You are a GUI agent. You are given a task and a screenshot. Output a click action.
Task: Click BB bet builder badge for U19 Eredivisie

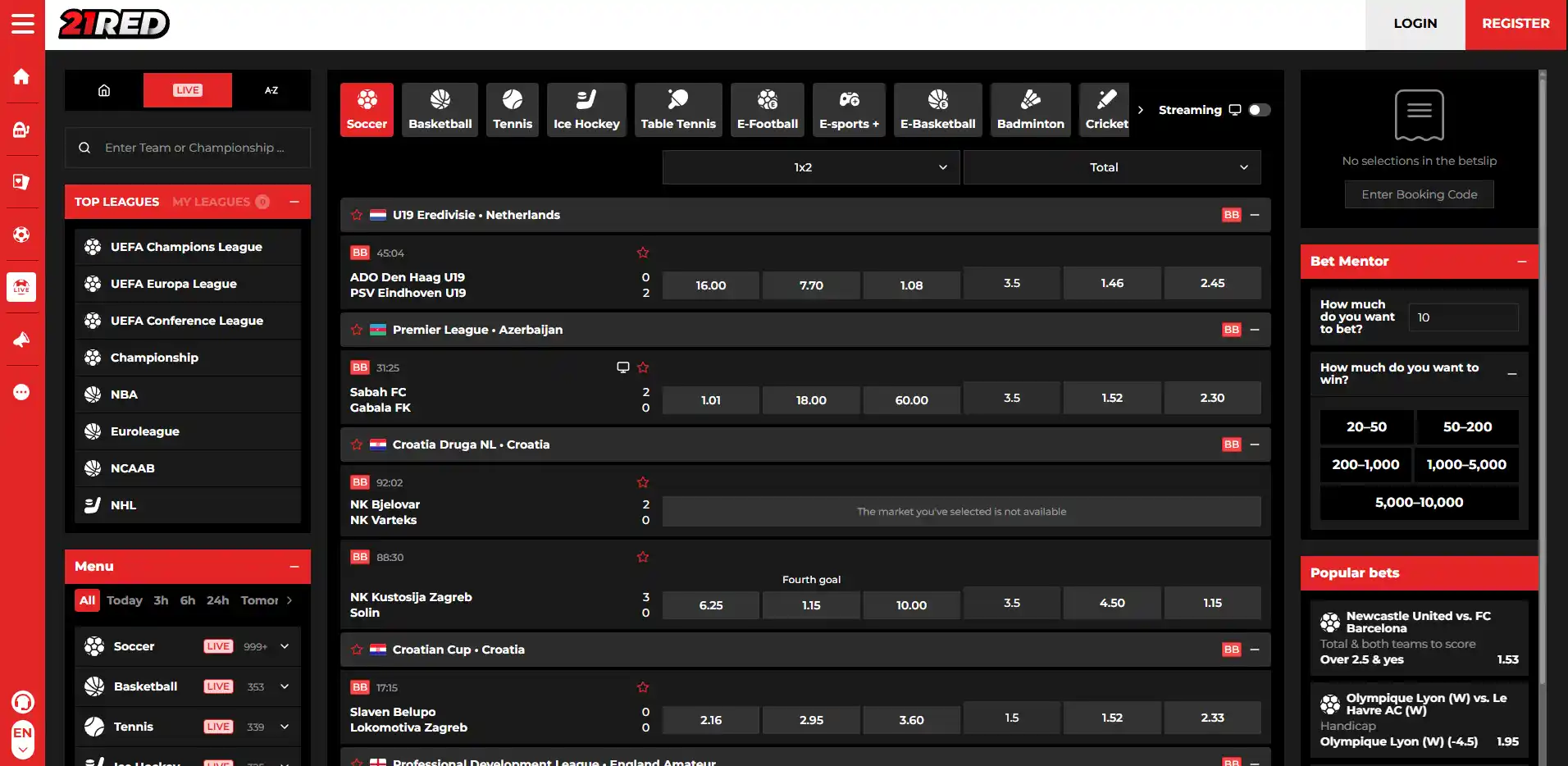point(1232,215)
